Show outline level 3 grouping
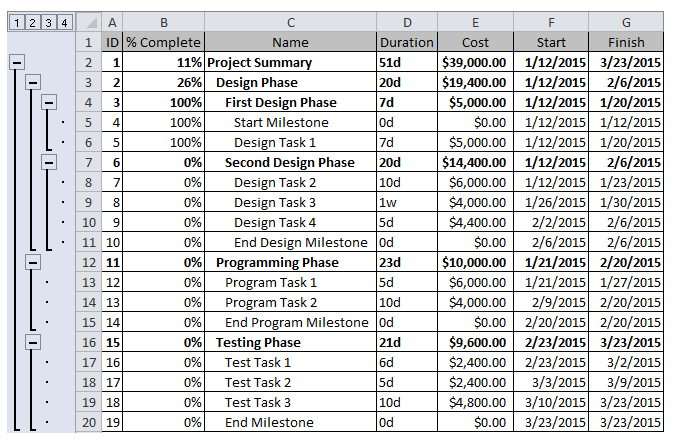This screenshot has height=444, width=674. [x=48, y=22]
